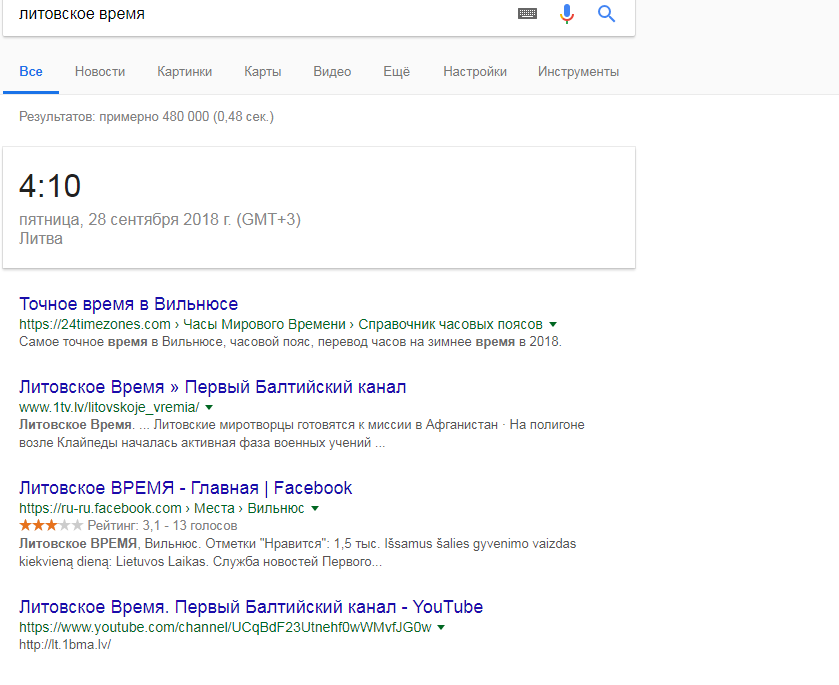The image size is (839, 685).
Task: Expand options arrow next to 24timezones.com URL
Action: click(553, 324)
